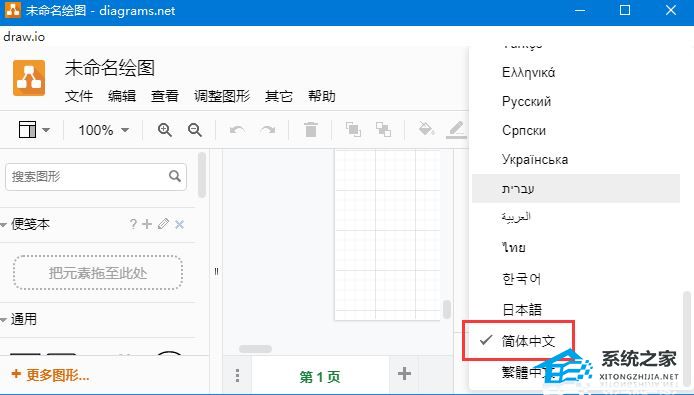The height and width of the screenshot is (395, 694).
Task: Open the view panels layout dropdown
Action: coord(34,130)
